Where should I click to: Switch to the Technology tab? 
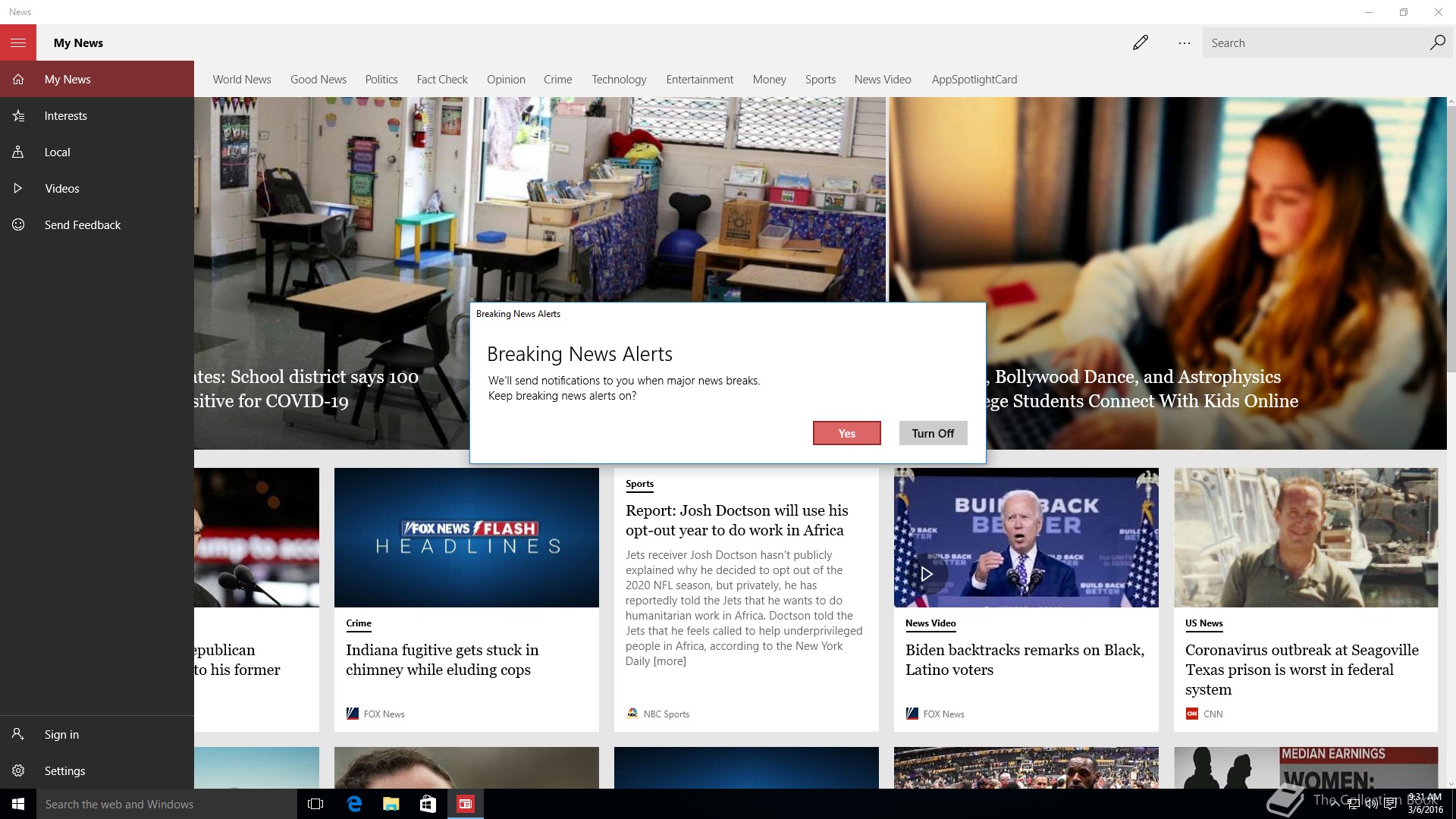(x=619, y=80)
